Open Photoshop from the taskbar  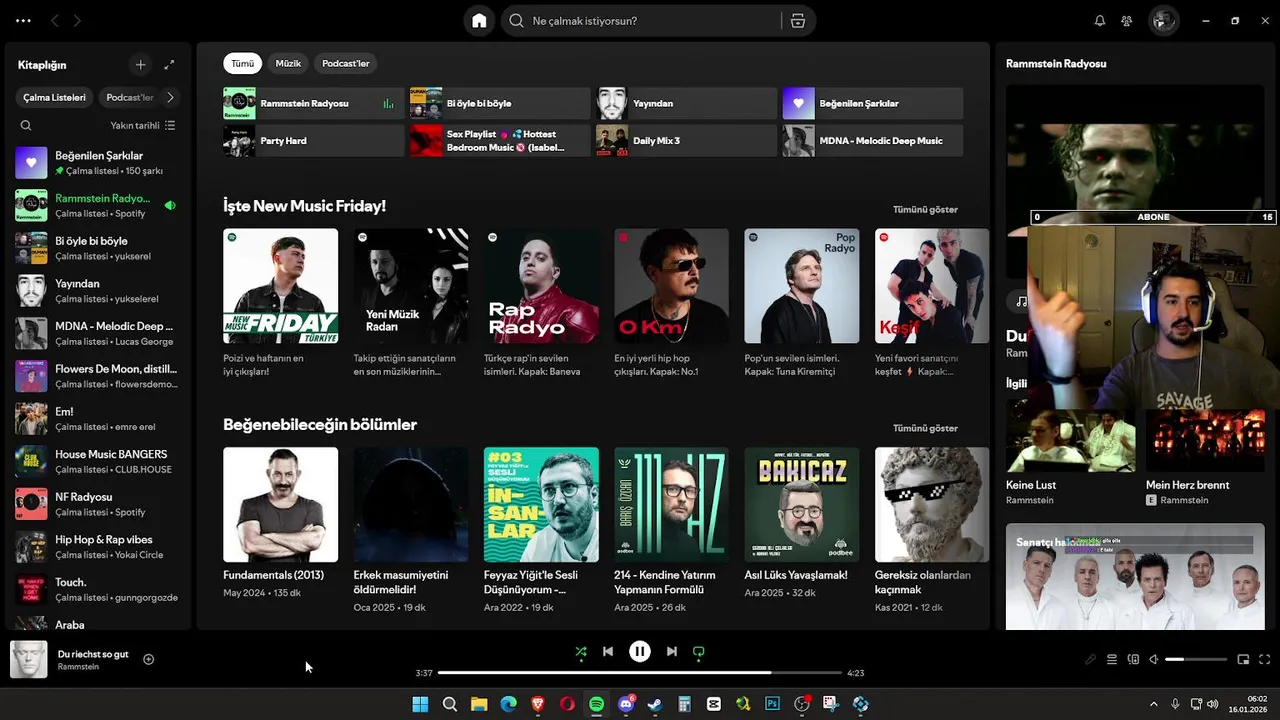coord(772,704)
